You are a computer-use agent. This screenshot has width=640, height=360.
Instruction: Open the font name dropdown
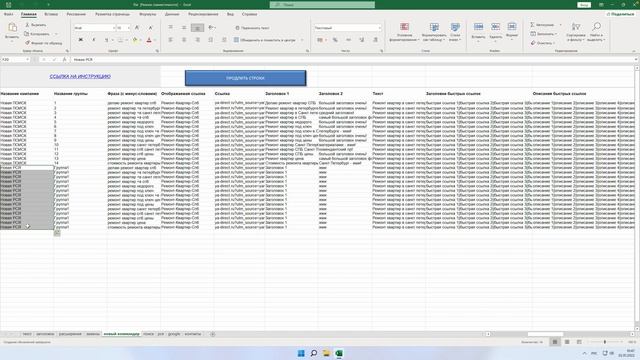pos(113,28)
